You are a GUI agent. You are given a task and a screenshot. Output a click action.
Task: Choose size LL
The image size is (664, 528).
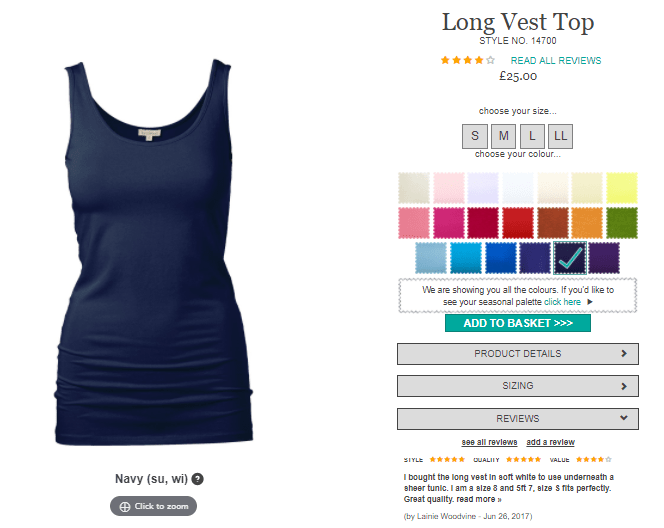tap(560, 136)
